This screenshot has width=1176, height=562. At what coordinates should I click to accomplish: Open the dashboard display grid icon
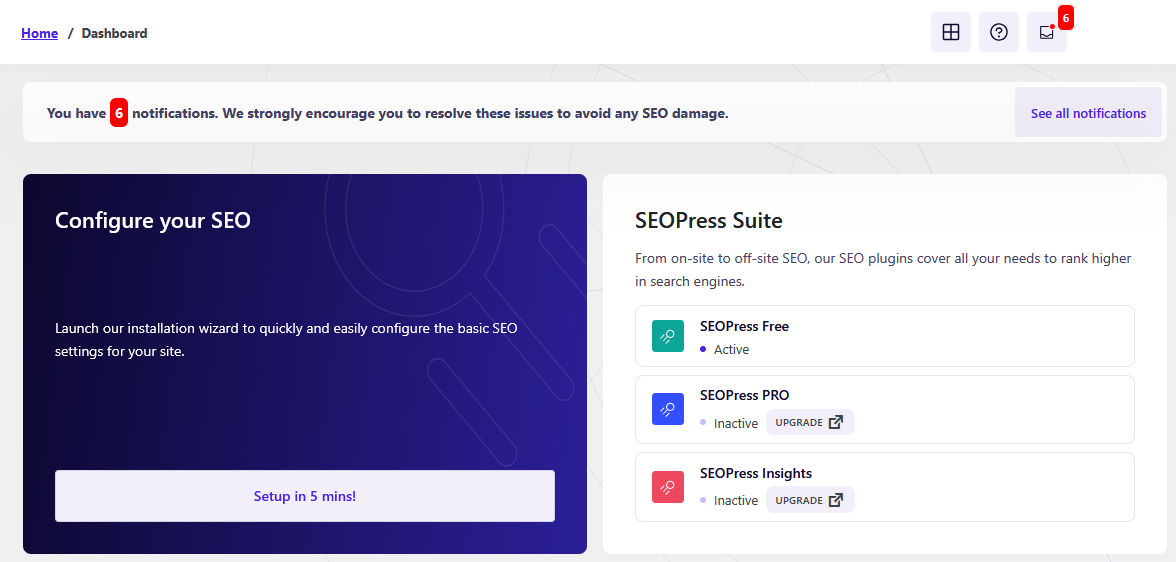pos(950,32)
